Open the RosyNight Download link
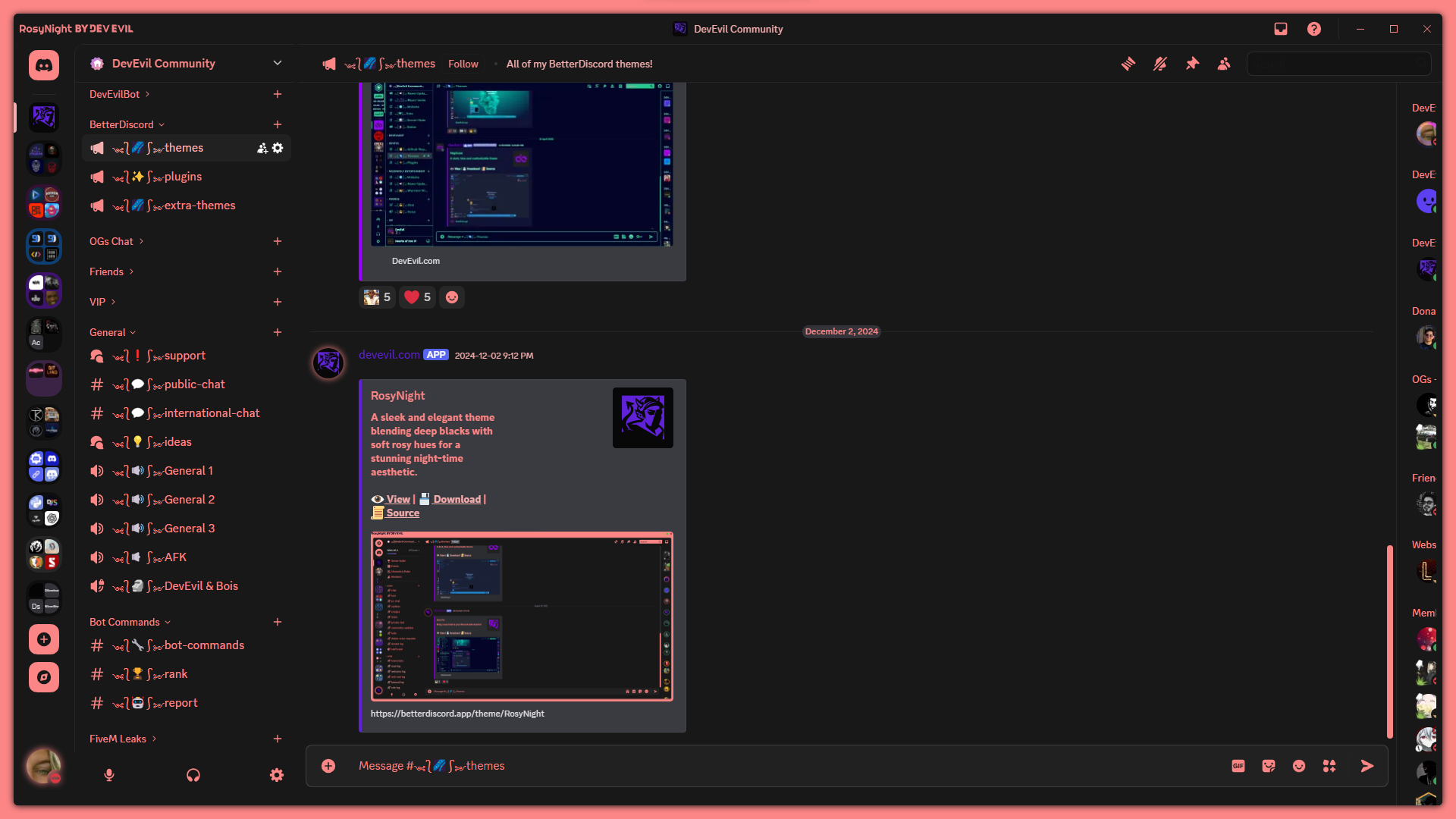This screenshot has width=1456, height=819. pyautogui.click(x=458, y=499)
